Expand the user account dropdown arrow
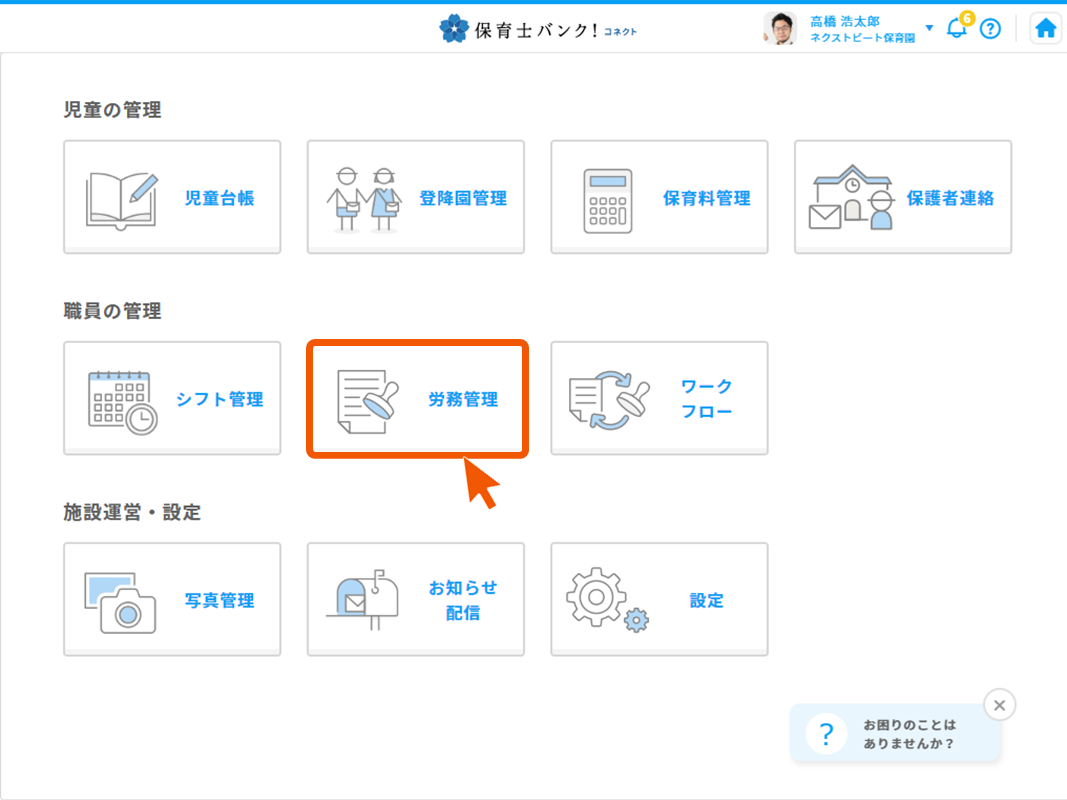1067x800 pixels. point(929,28)
